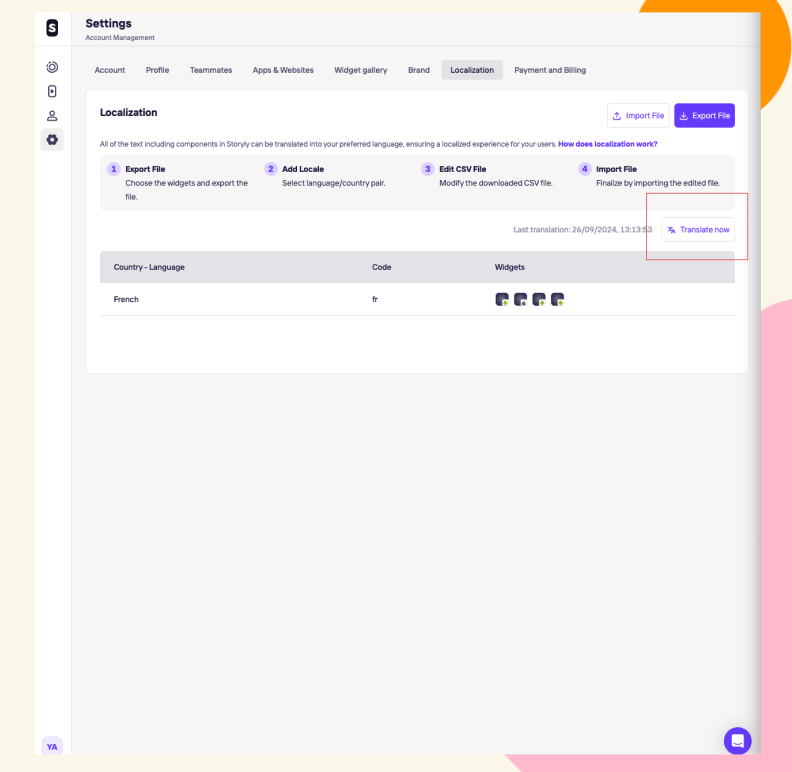
Task: Open the chat support bubble
Action: (737, 740)
